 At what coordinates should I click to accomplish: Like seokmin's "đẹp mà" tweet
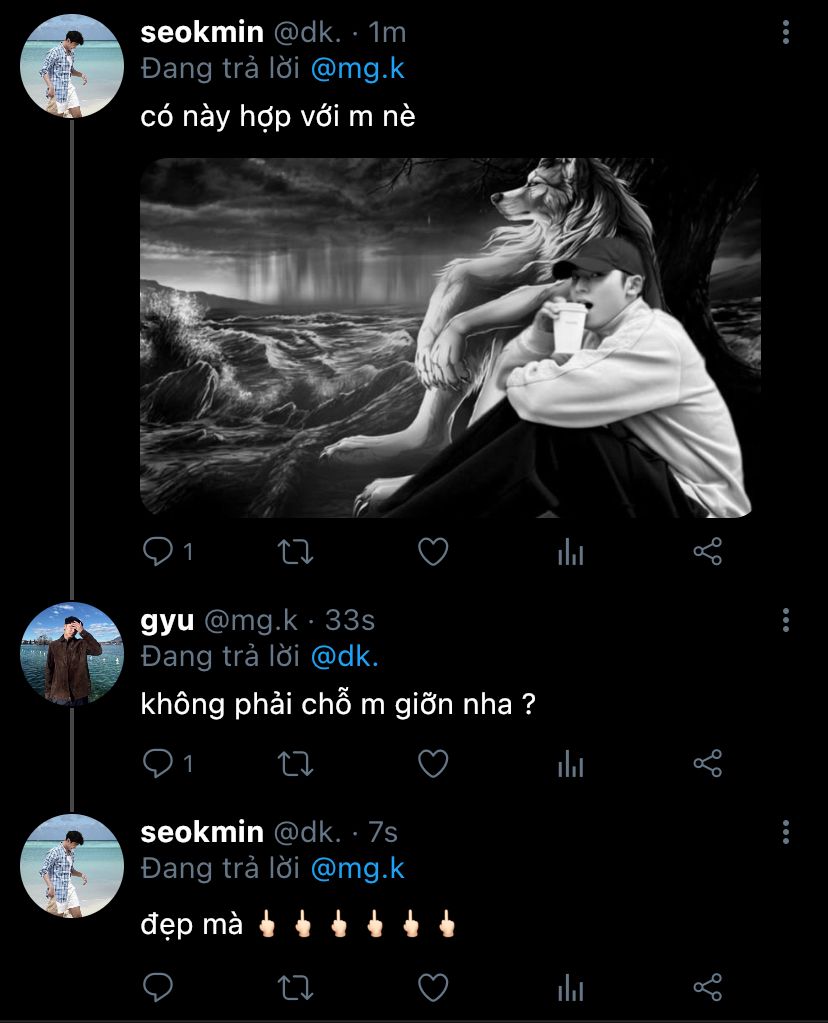[432, 988]
